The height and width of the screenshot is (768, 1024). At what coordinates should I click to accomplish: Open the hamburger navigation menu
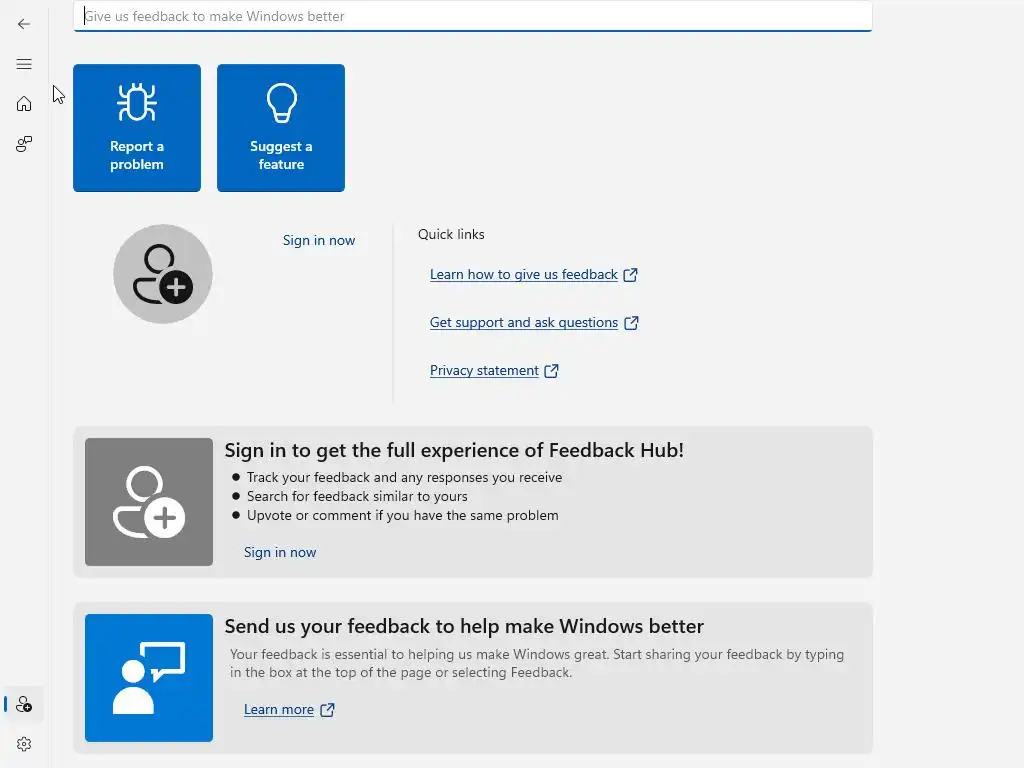(24, 64)
